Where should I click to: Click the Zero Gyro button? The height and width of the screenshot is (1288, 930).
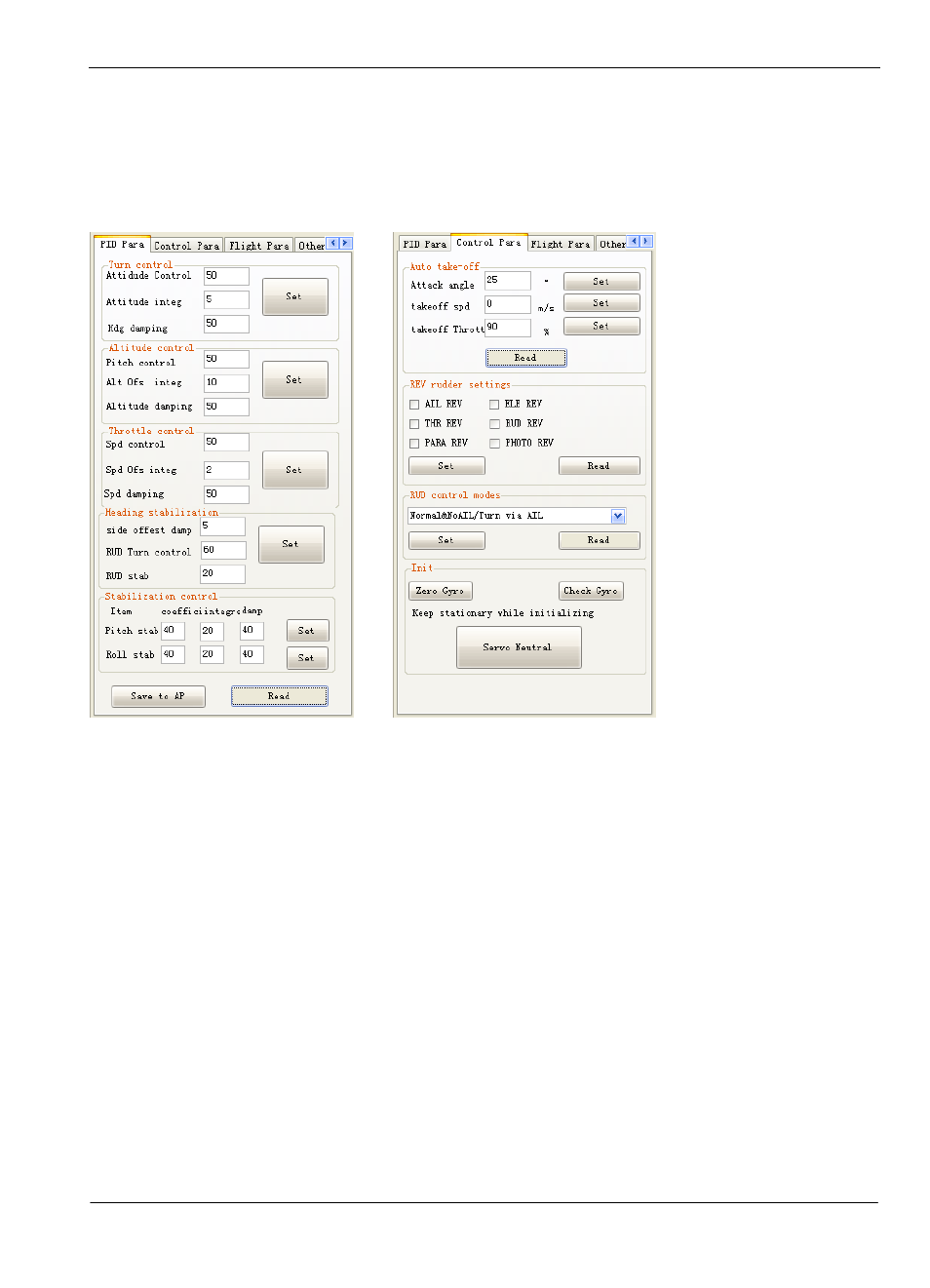pos(441,591)
